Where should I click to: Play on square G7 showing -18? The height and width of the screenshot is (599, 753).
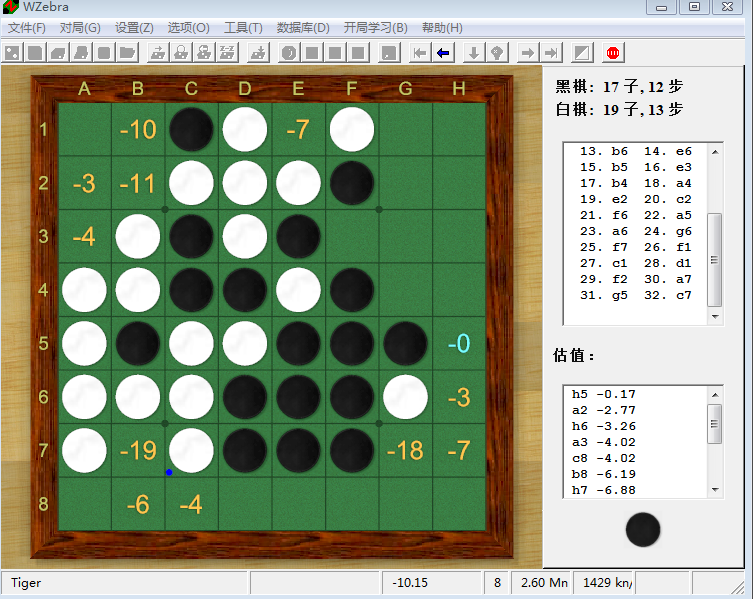405,451
